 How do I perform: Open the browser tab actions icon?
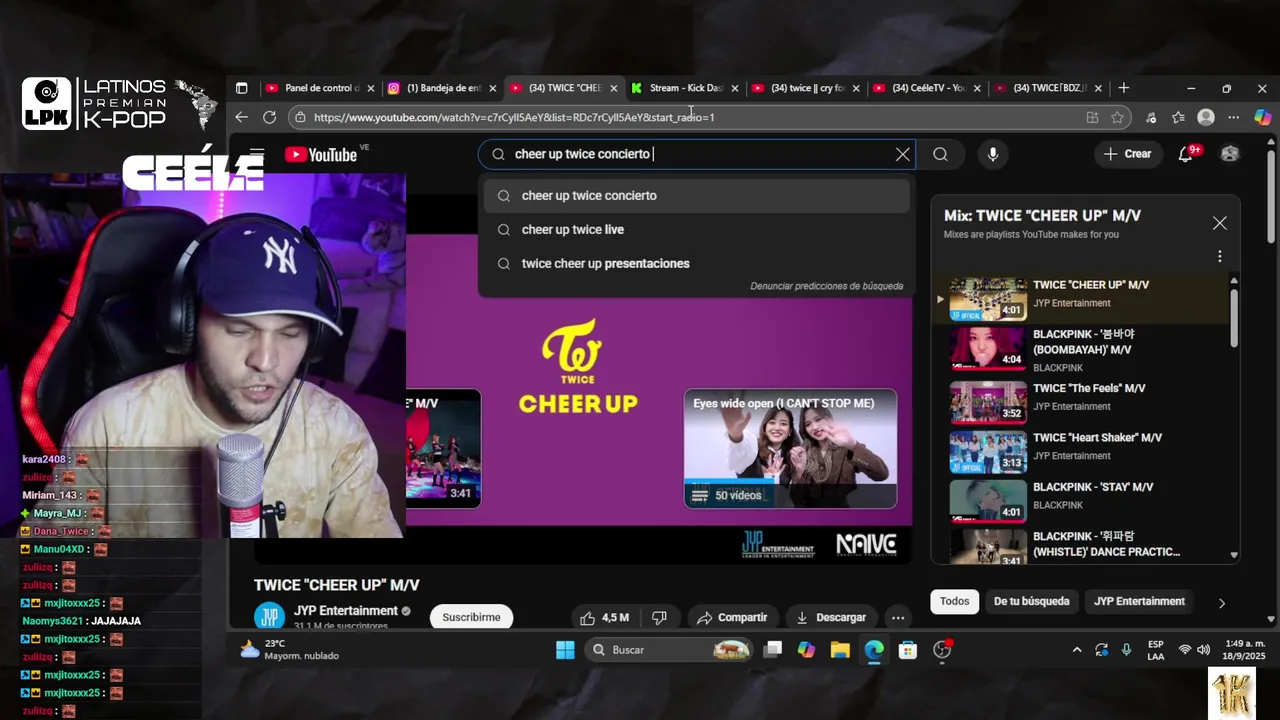click(241, 88)
